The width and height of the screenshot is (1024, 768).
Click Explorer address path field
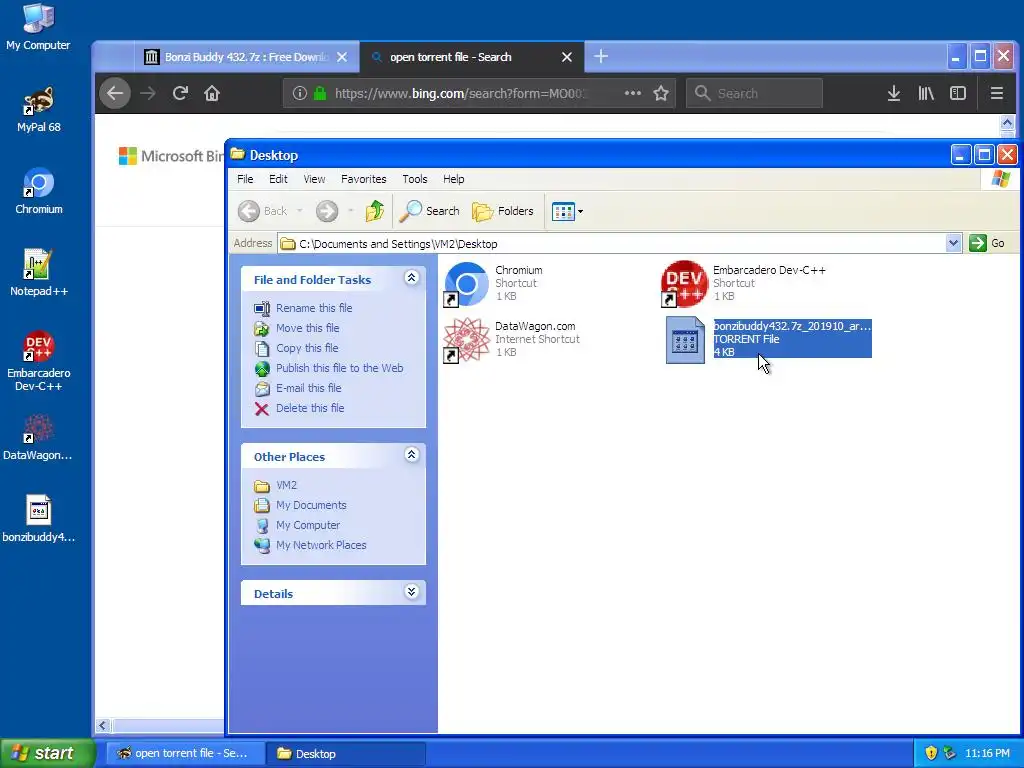click(x=611, y=244)
